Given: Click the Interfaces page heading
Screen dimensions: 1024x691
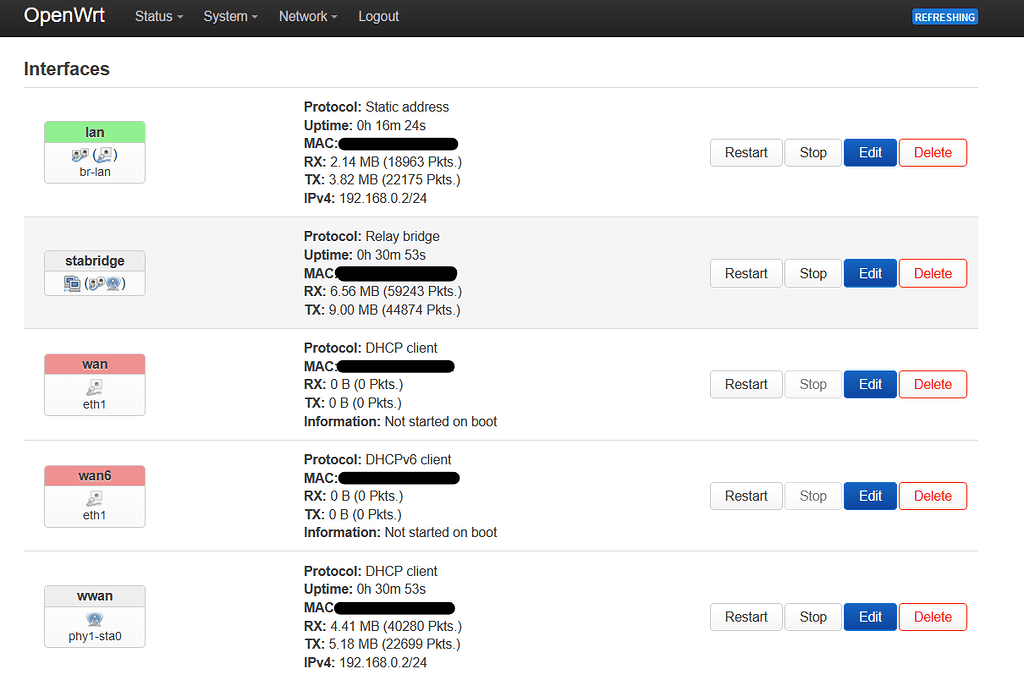Looking at the screenshot, I should coord(66,69).
